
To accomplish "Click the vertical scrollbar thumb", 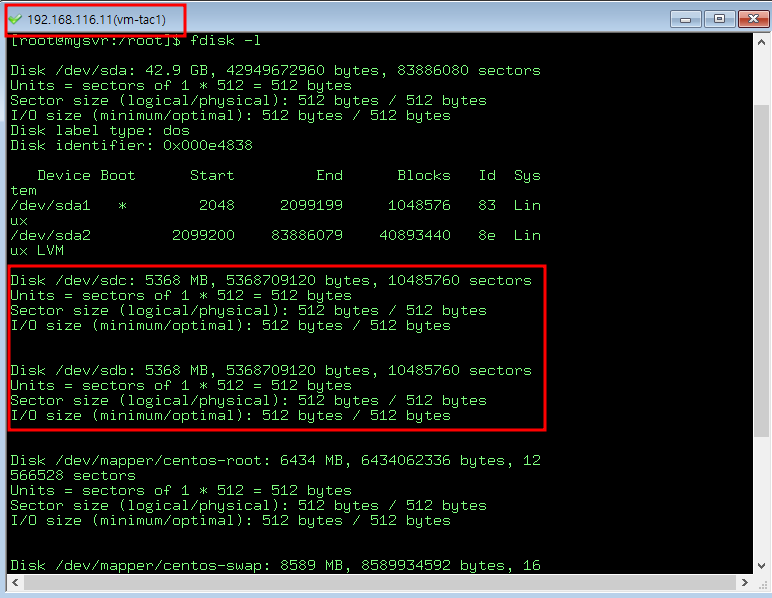I will (x=761, y=270).
